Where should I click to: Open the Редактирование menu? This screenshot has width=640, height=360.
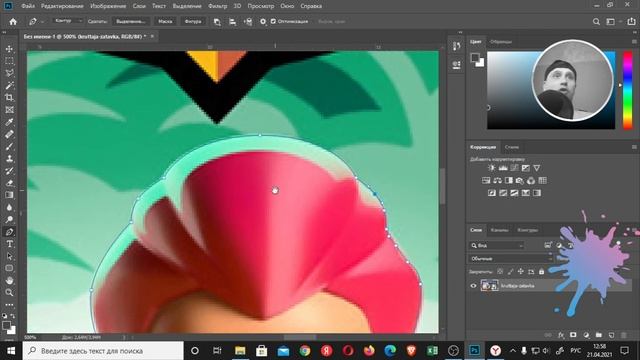(62, 6)
